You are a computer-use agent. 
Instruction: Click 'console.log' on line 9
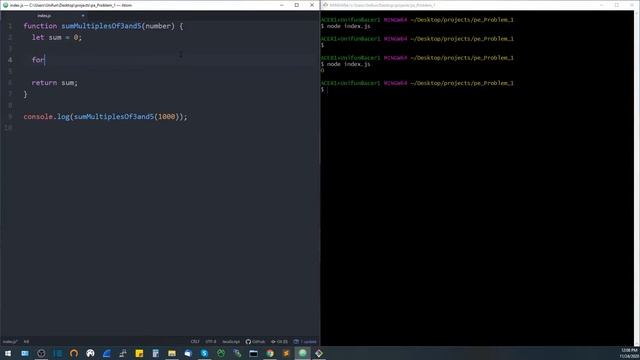point(47,116)
